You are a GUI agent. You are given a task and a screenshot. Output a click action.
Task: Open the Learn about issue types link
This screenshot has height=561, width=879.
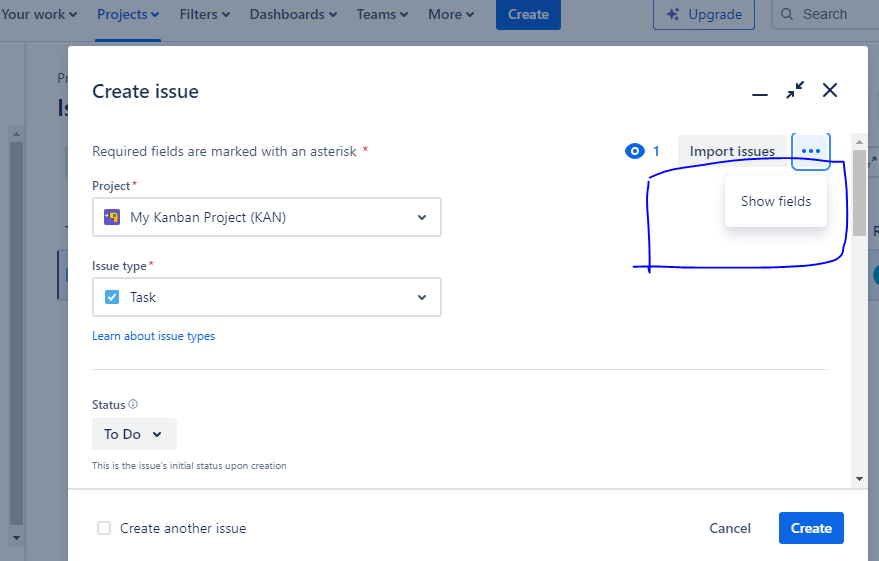point(154,336)
